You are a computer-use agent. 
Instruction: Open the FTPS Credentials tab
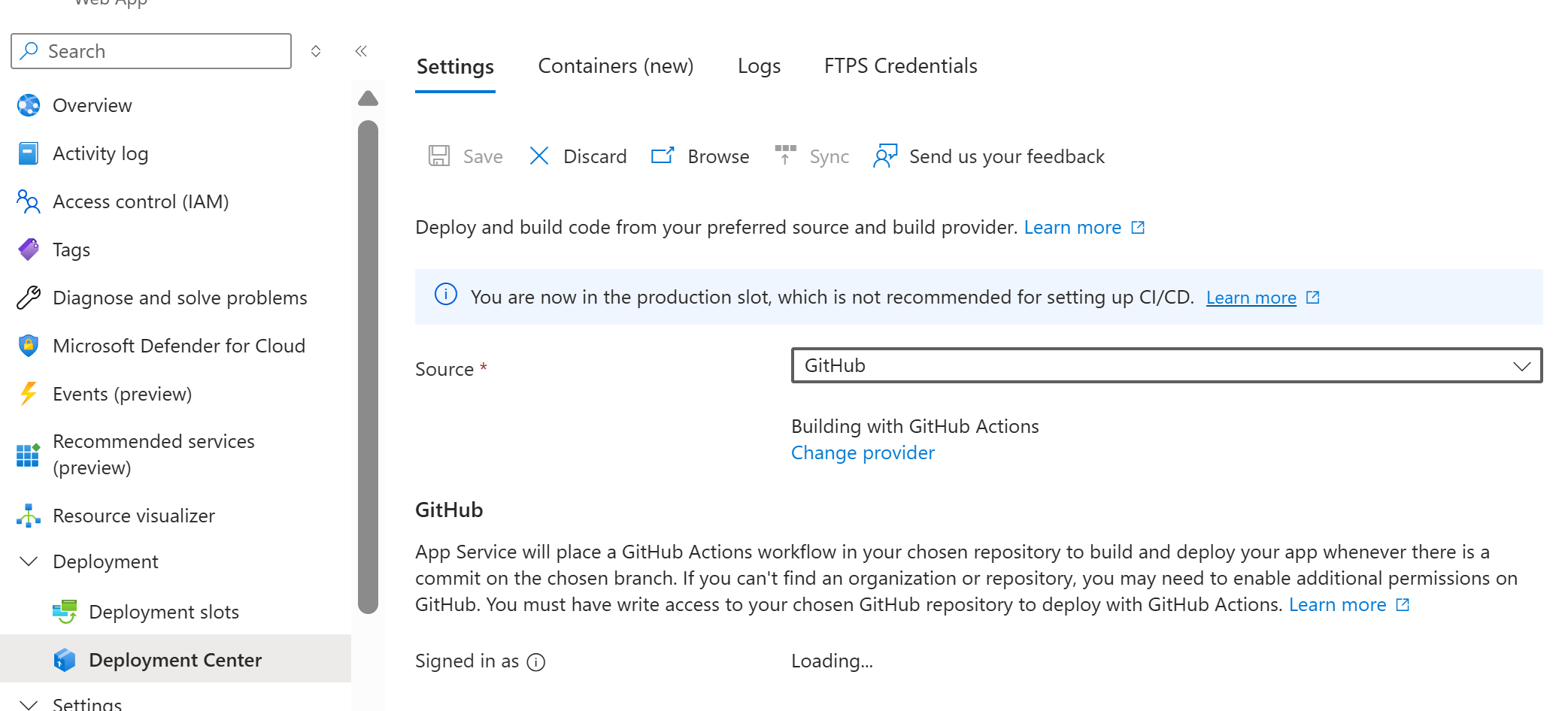pos(900,66)
